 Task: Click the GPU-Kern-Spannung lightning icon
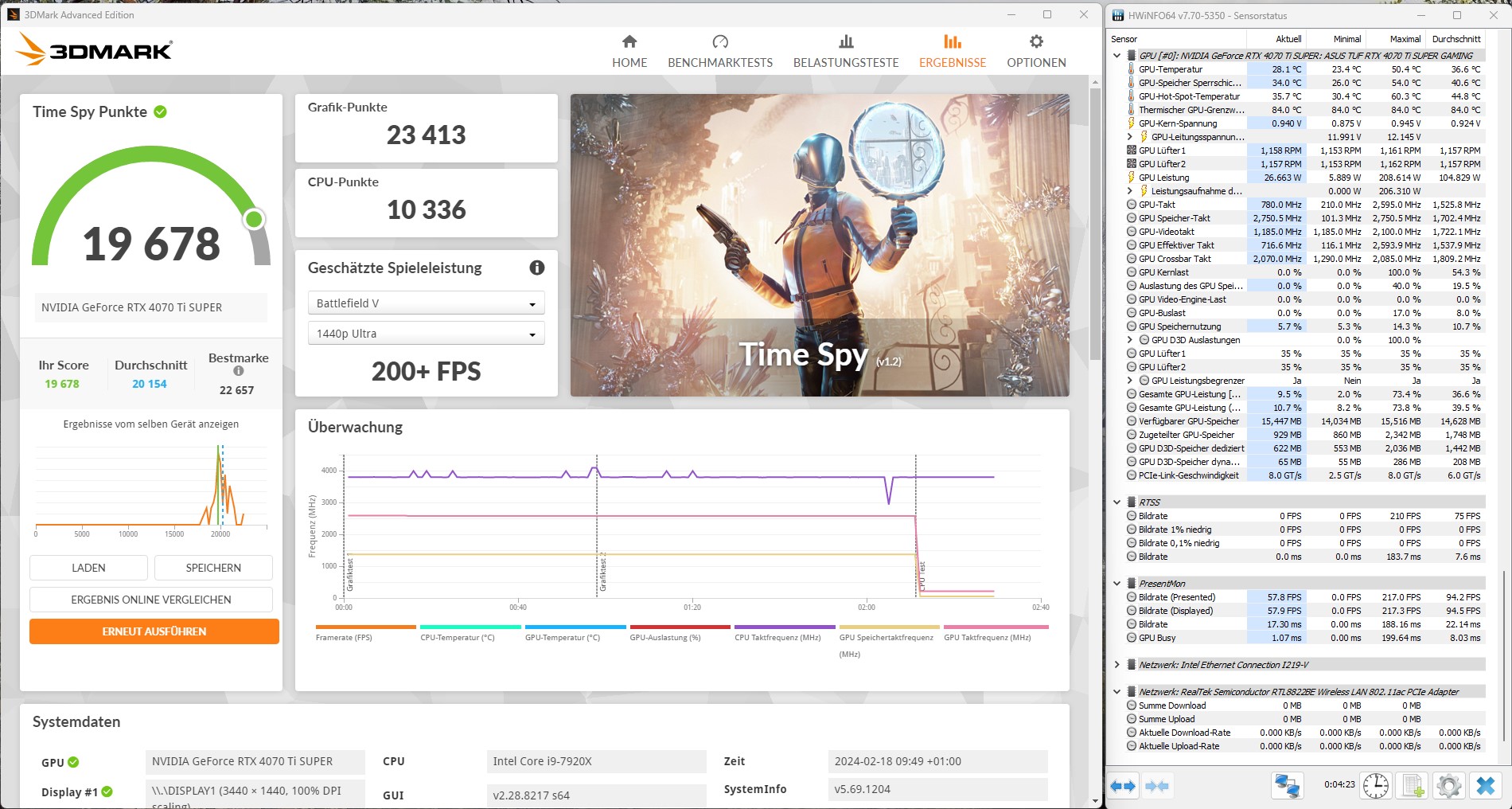pos(1131,123)
